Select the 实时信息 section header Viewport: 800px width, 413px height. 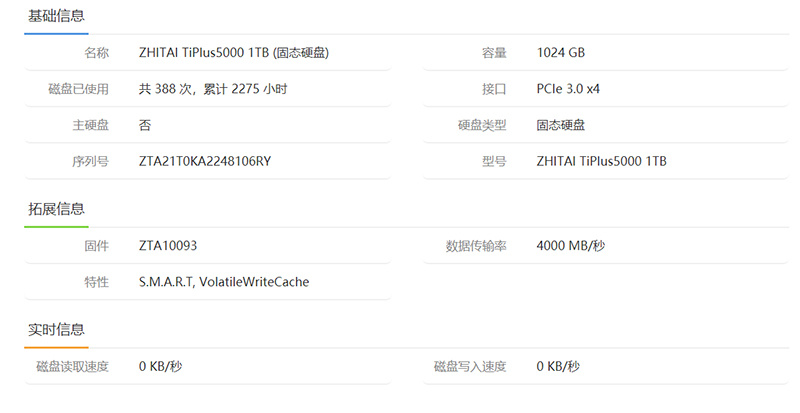[56, 330]
